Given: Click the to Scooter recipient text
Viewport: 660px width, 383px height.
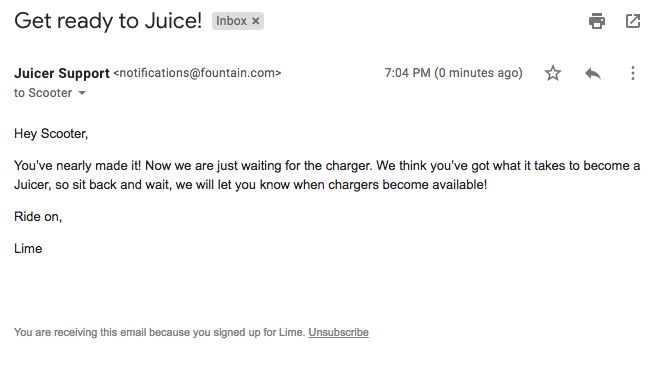Looking at the screenshot, I should click(43, 93).
